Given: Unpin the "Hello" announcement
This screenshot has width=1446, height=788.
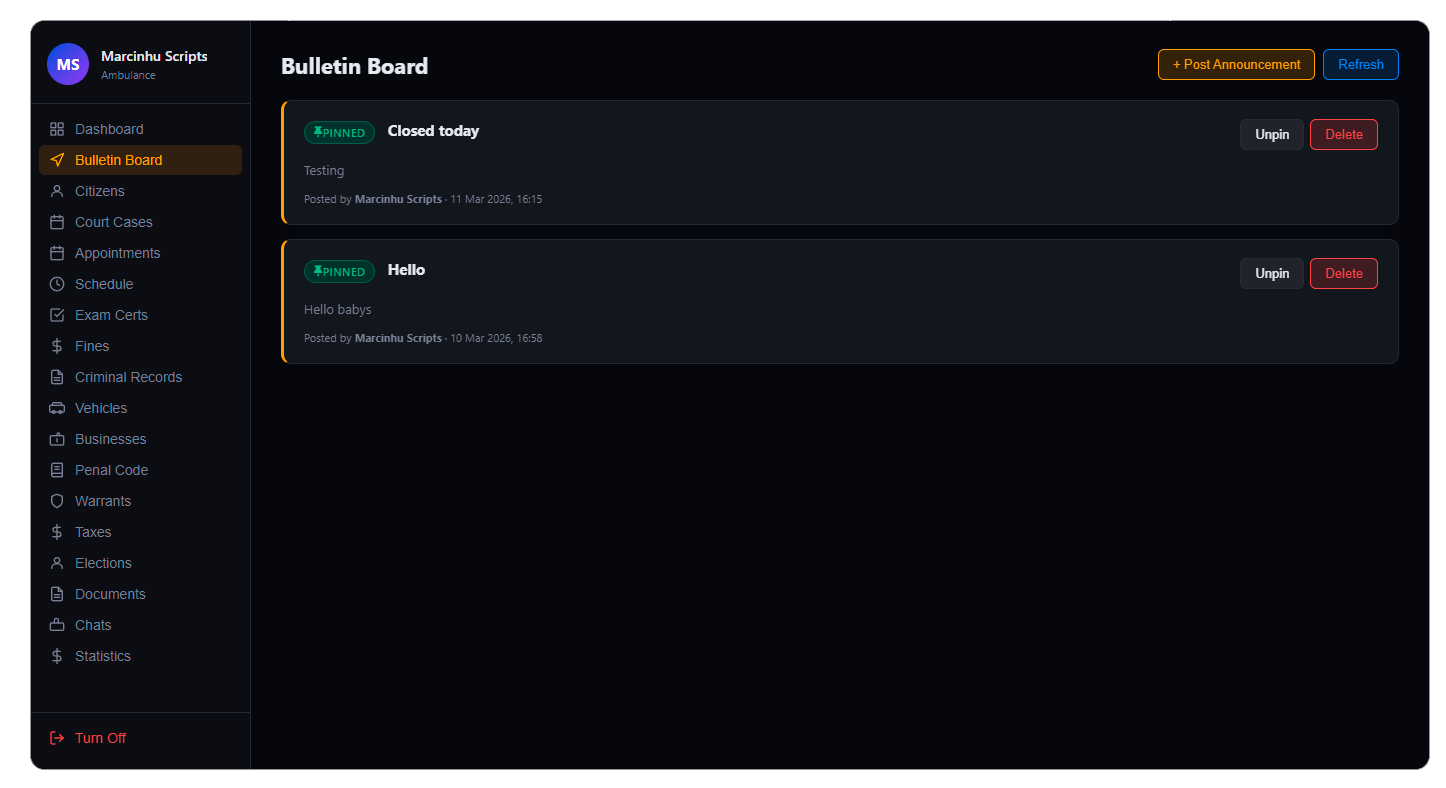Looking at the screenshot, I should pyautogui.click(x=1272, y=274).
